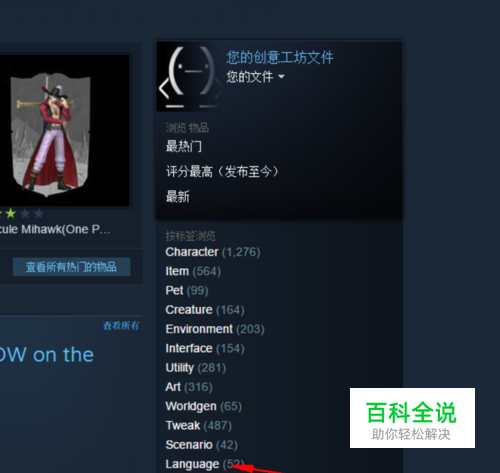The height and width of the screenshot is (473, 500).
Task: Select 评分最高（发布至今）option
Action: click(x=222, y=172)
